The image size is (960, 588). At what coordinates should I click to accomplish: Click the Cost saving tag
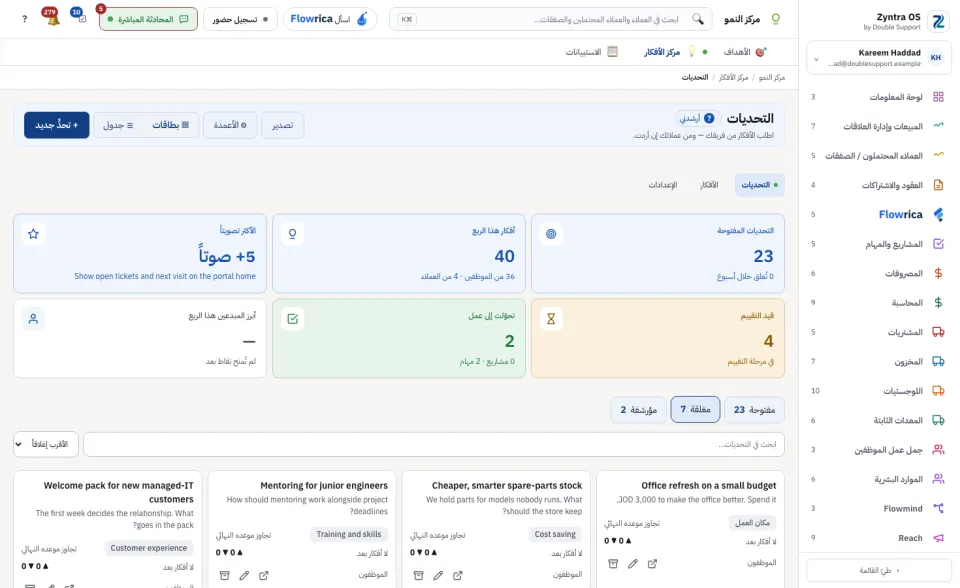pos(555,534)
